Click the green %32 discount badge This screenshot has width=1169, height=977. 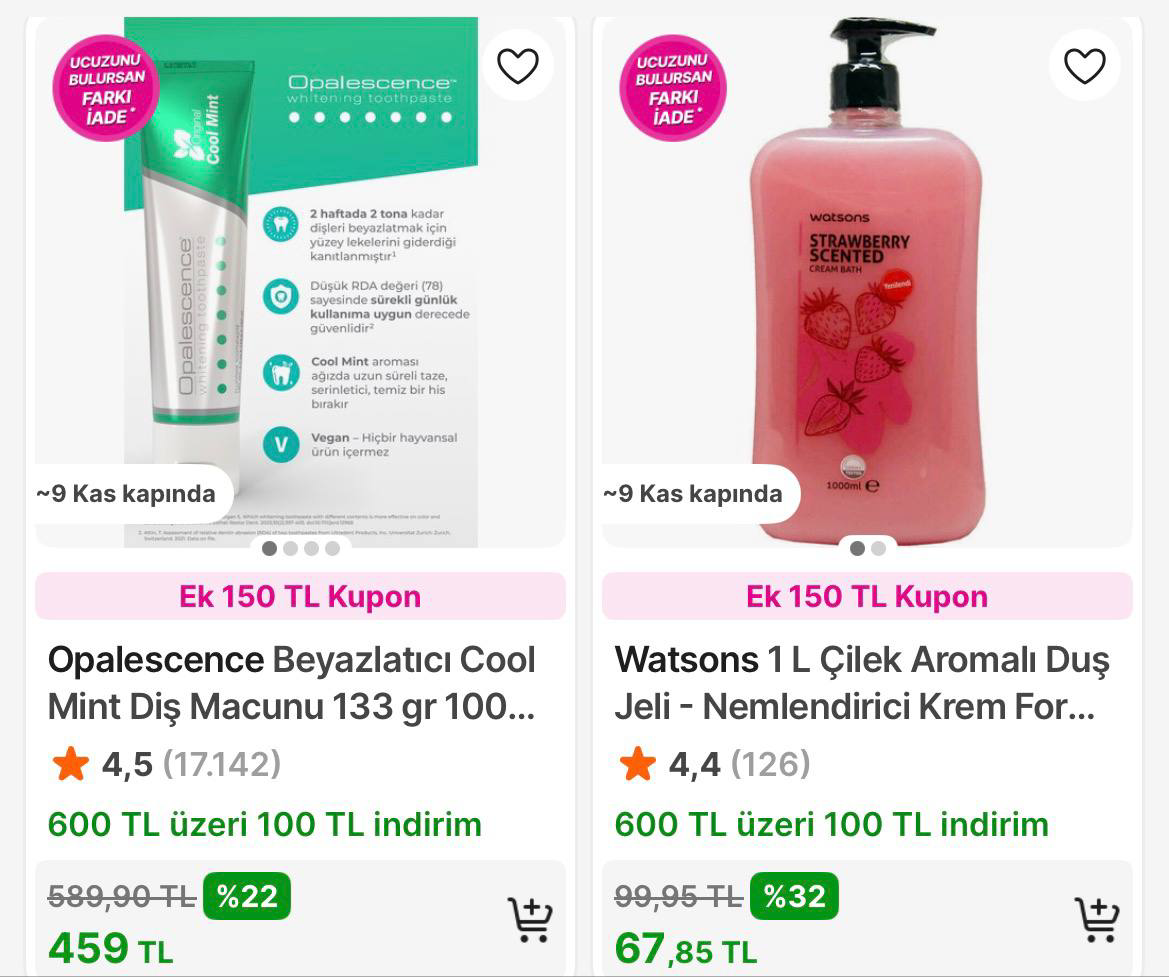[x=795, y=897]
